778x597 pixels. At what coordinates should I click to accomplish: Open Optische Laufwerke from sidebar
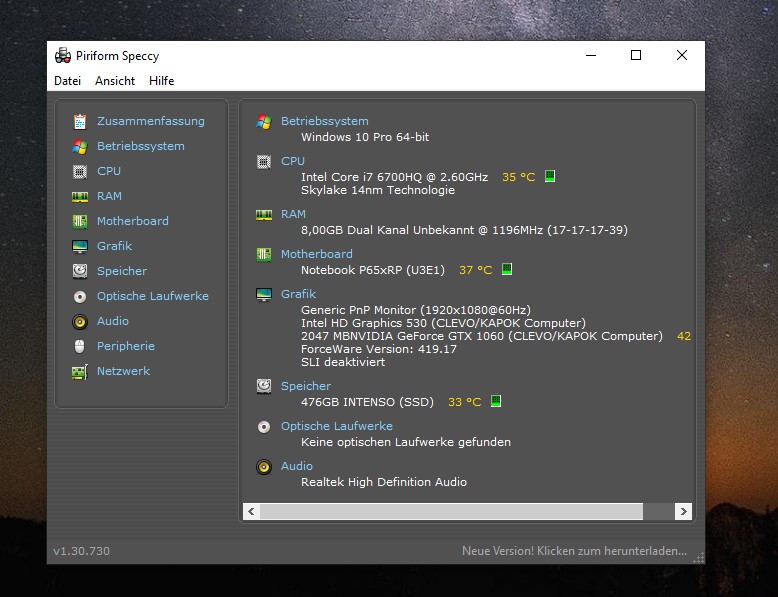point(153,296)
